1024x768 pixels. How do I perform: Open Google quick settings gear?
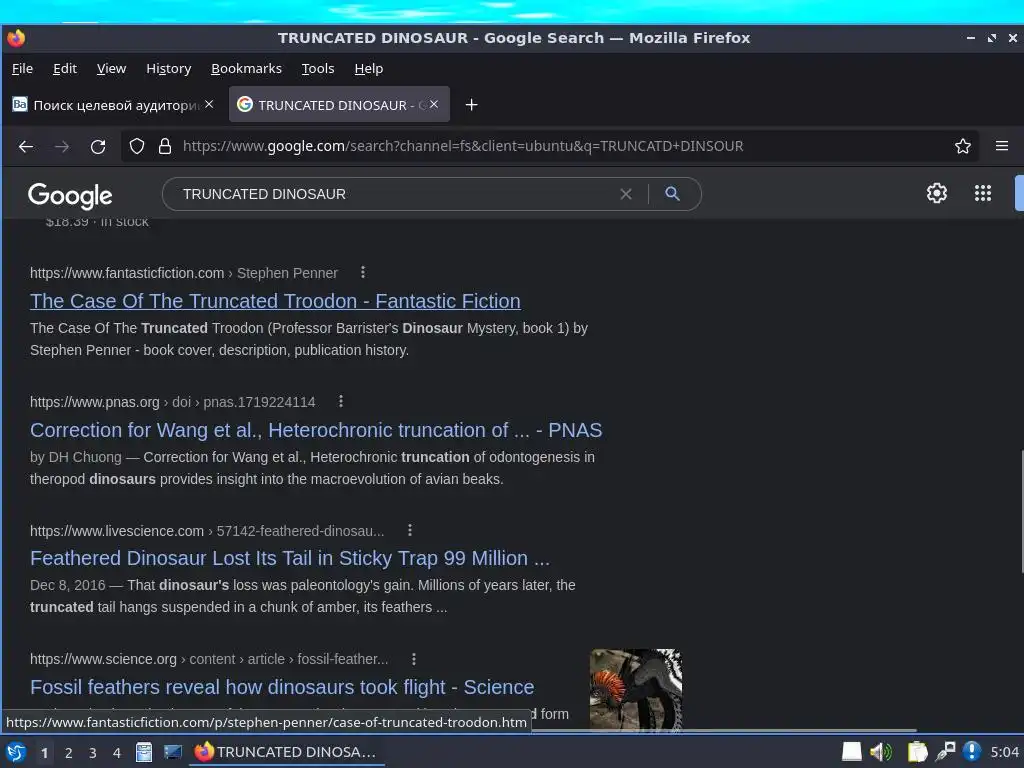tap(936, 193)
